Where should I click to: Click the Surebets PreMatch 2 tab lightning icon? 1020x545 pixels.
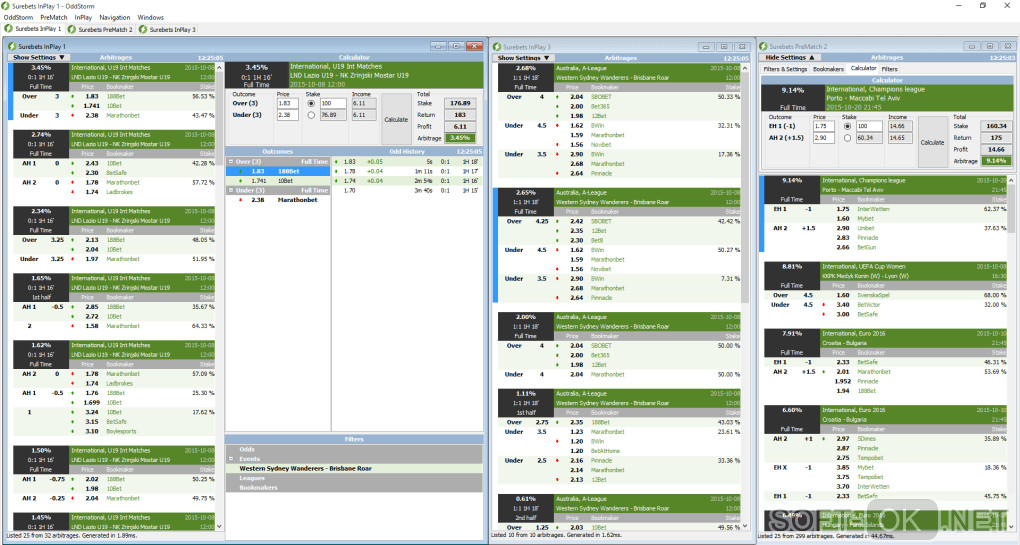tap(72, 29)
